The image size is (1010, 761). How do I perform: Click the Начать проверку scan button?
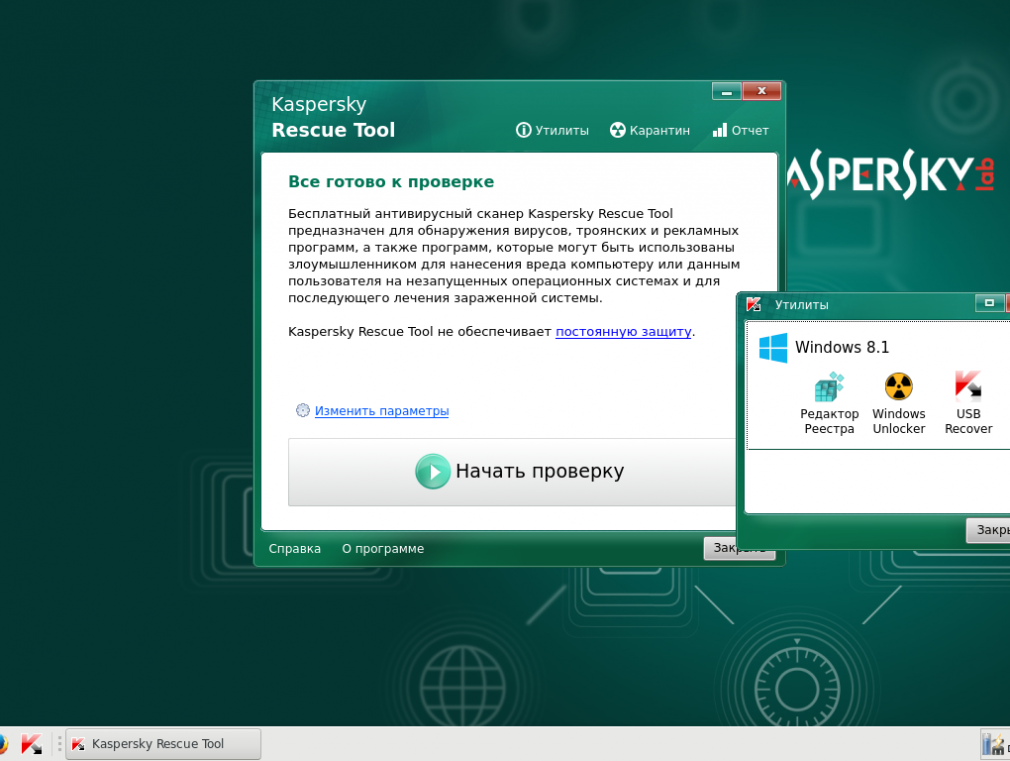(512, 472)
